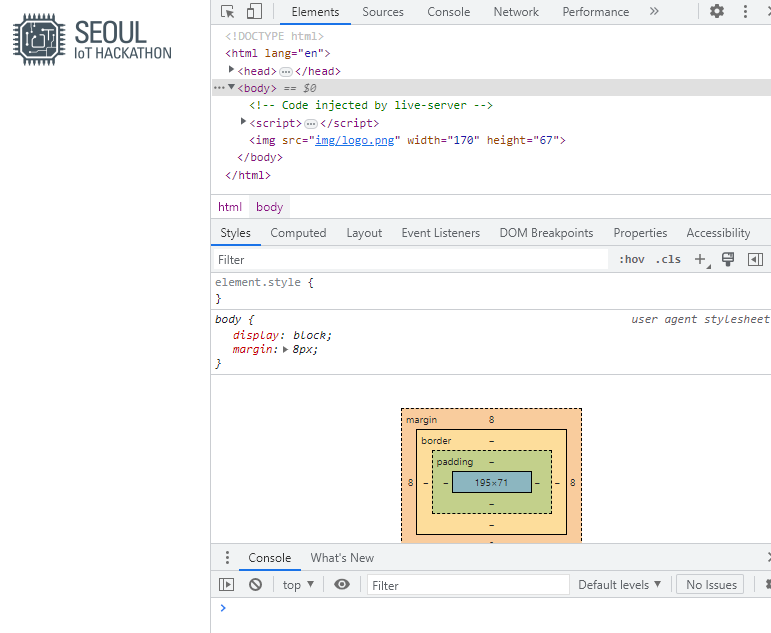Image resolution: width=771 pixels, height=633 pixels.
Task: Add a new style rule plus icon
Action: click(700, 259)
